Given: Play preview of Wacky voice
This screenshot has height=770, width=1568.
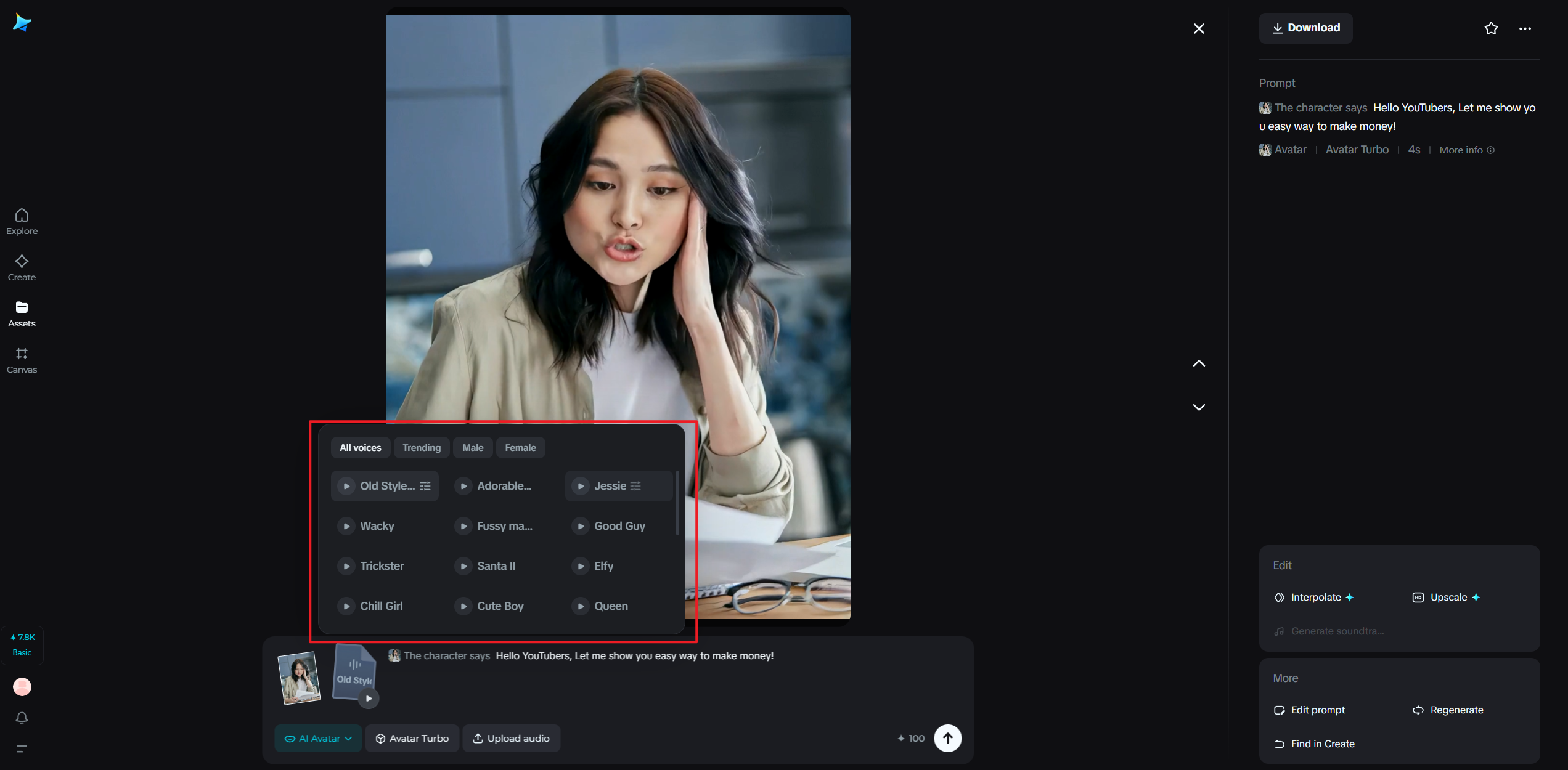Looking at the screenshot, I should pyautogui.click(x=346, y=526).
